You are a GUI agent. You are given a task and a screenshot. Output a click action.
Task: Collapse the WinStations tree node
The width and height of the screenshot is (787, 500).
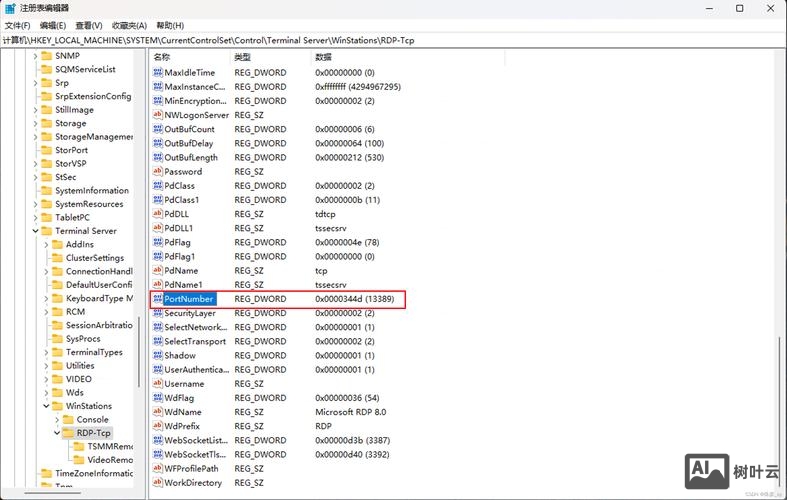[x=46, y=406]
